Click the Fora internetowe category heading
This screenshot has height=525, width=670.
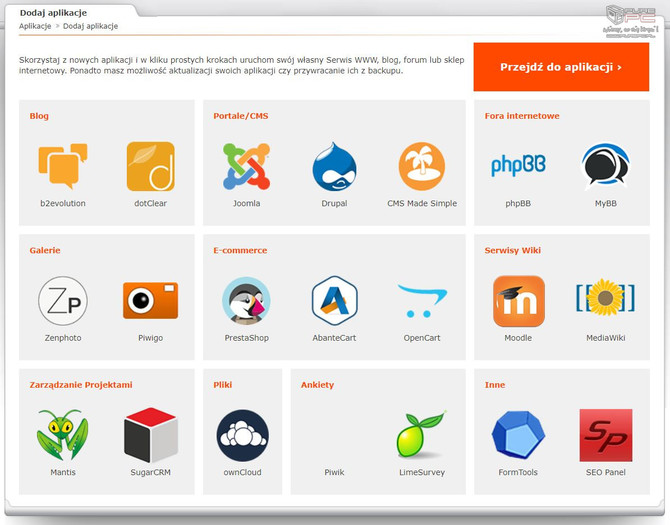[522, 116]
